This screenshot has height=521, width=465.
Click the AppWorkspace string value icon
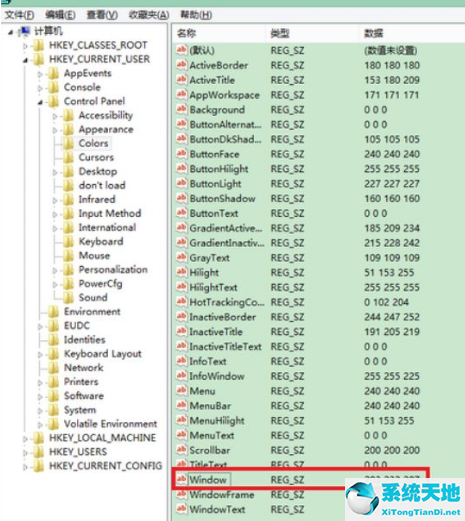(x=181, y=94)
